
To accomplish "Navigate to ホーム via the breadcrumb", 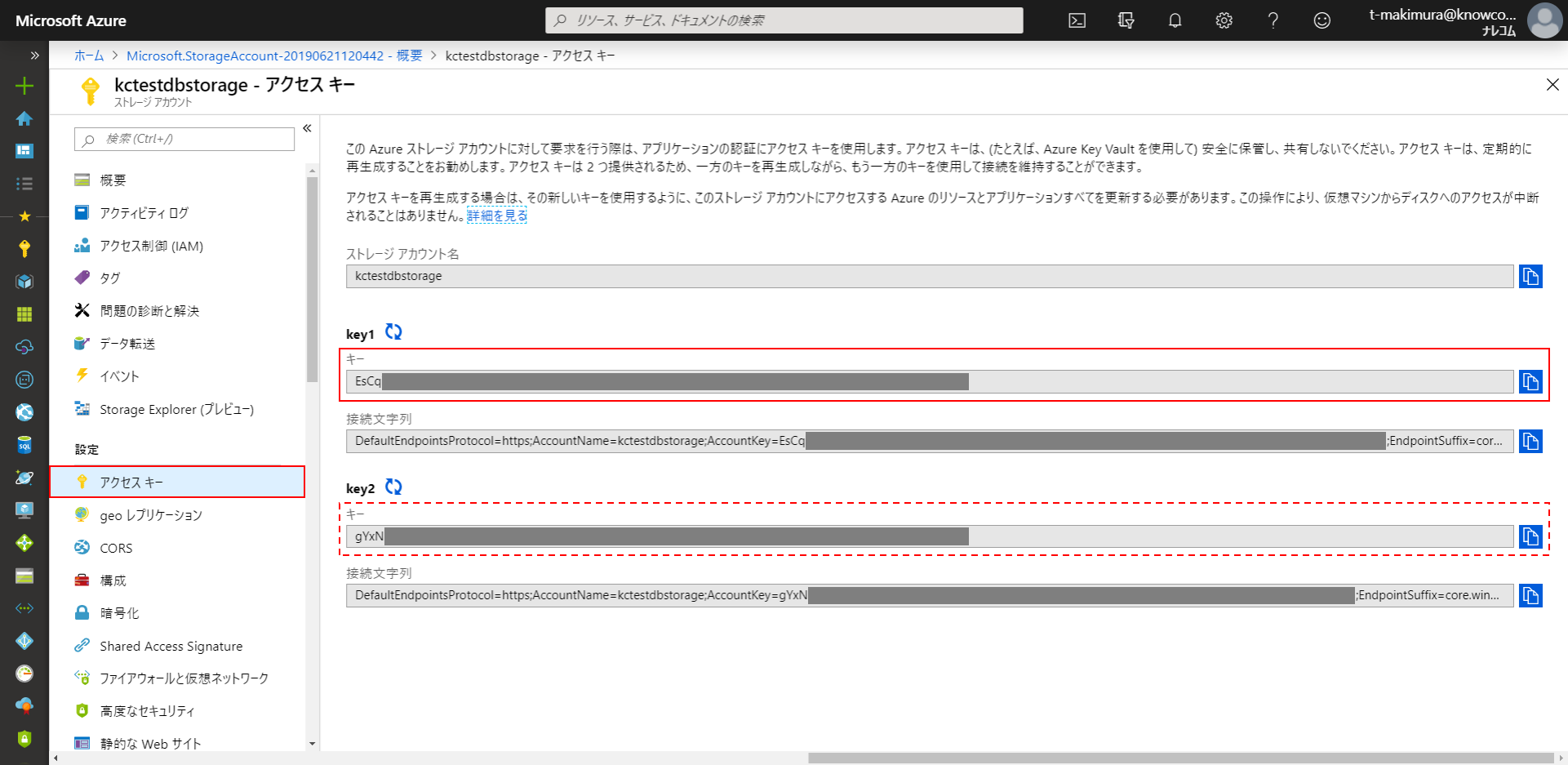I will pyautogui.click(x=88, y=56).
